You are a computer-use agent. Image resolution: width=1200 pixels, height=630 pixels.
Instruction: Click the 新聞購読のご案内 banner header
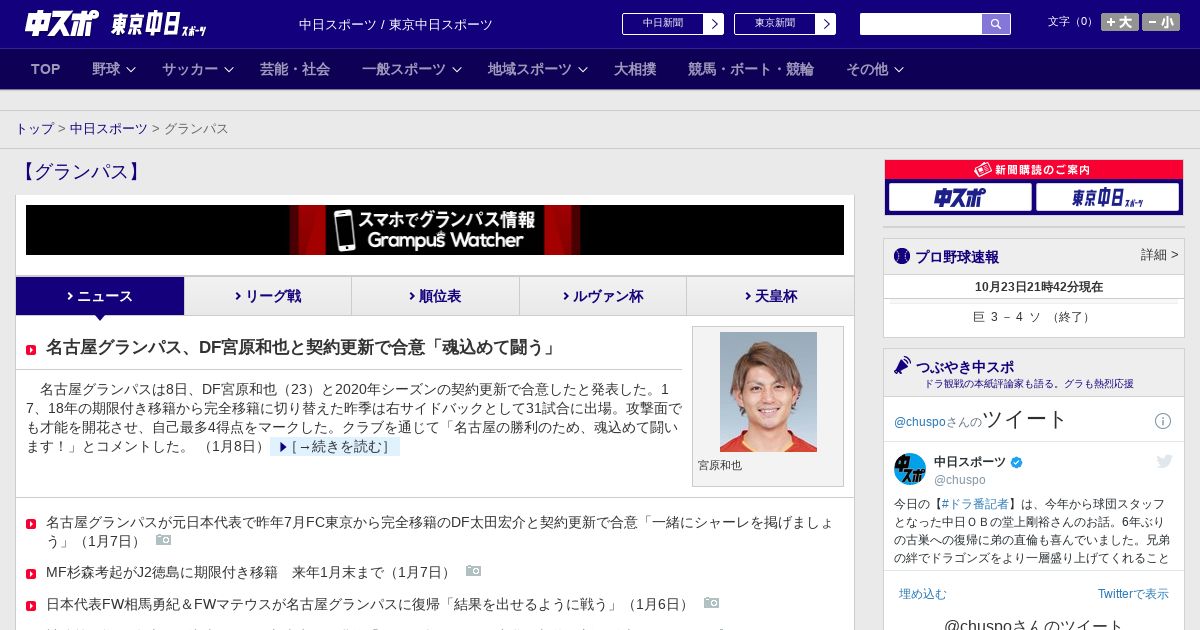tap(1034, 170)
